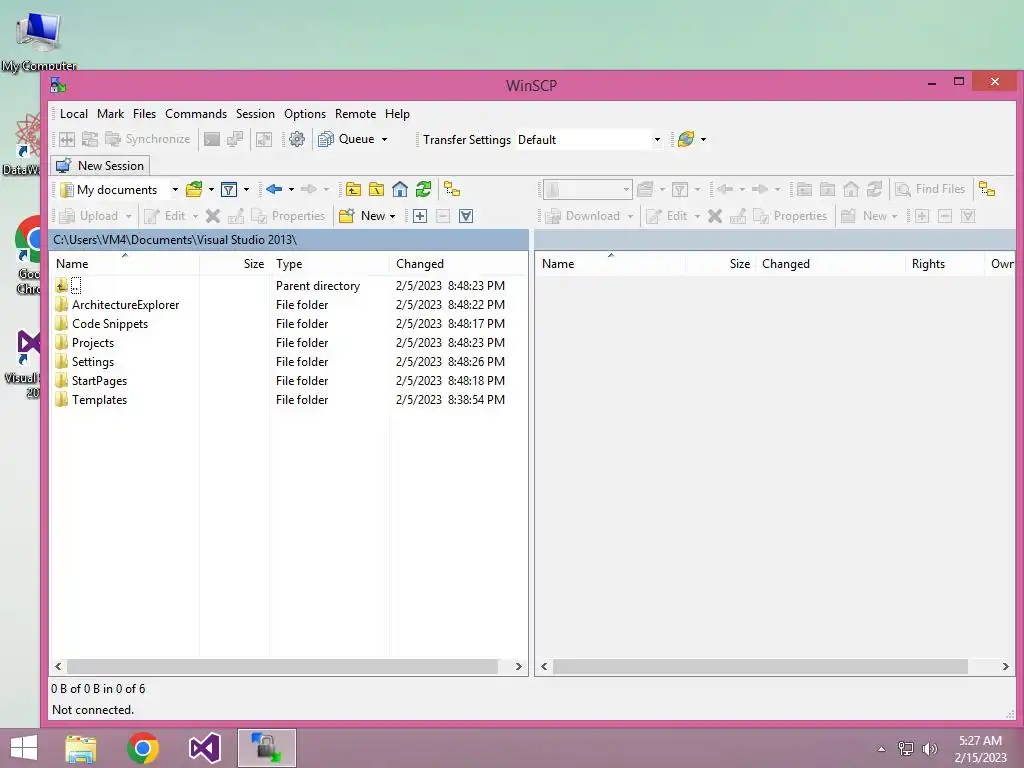Image resolution: width=1024 pixels, height=768 pixels.
Task: Click the local Unselect Files minus icon
Action: pos(443,216)
